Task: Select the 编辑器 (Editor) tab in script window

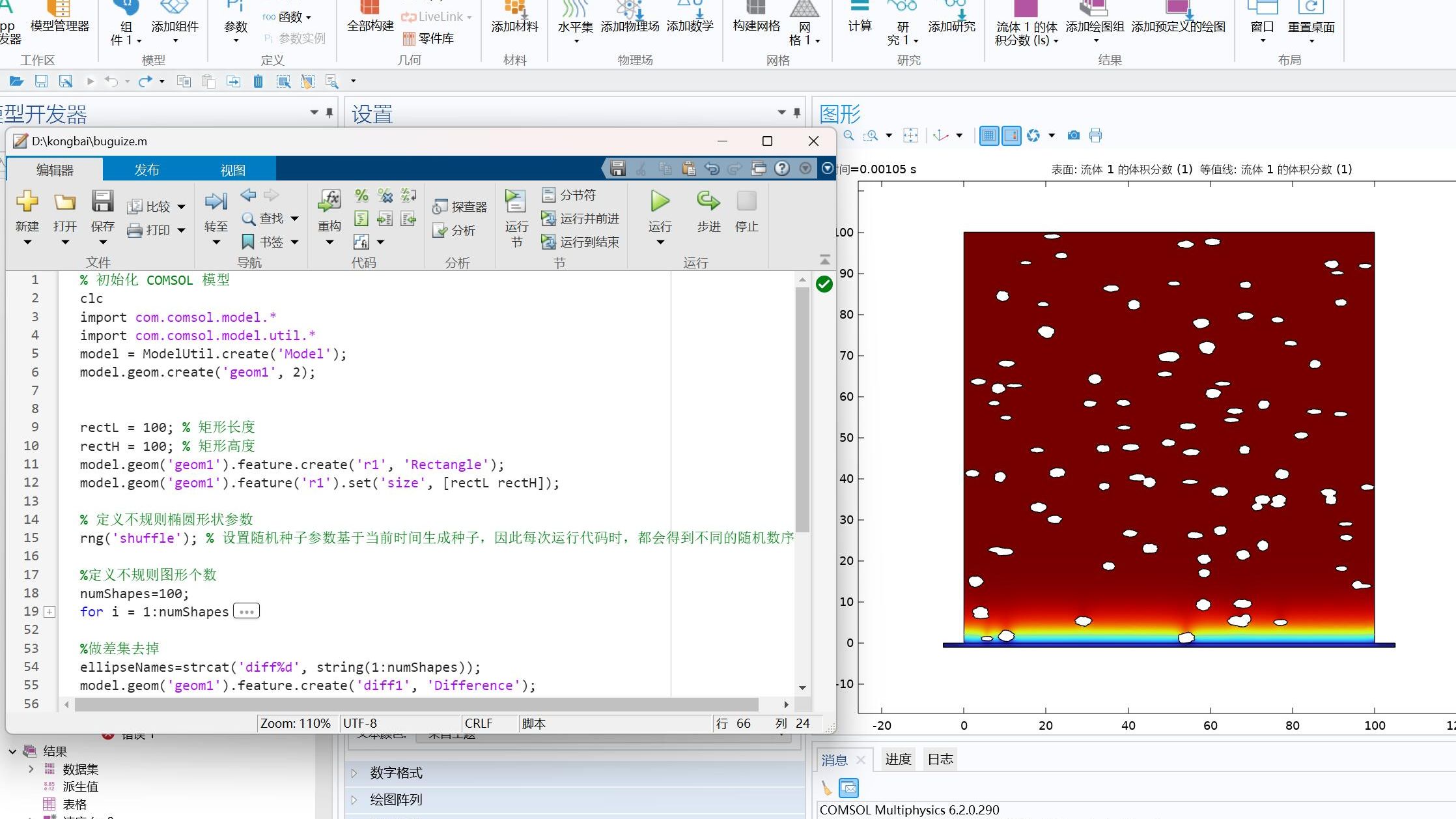Action: coord(56,168)
